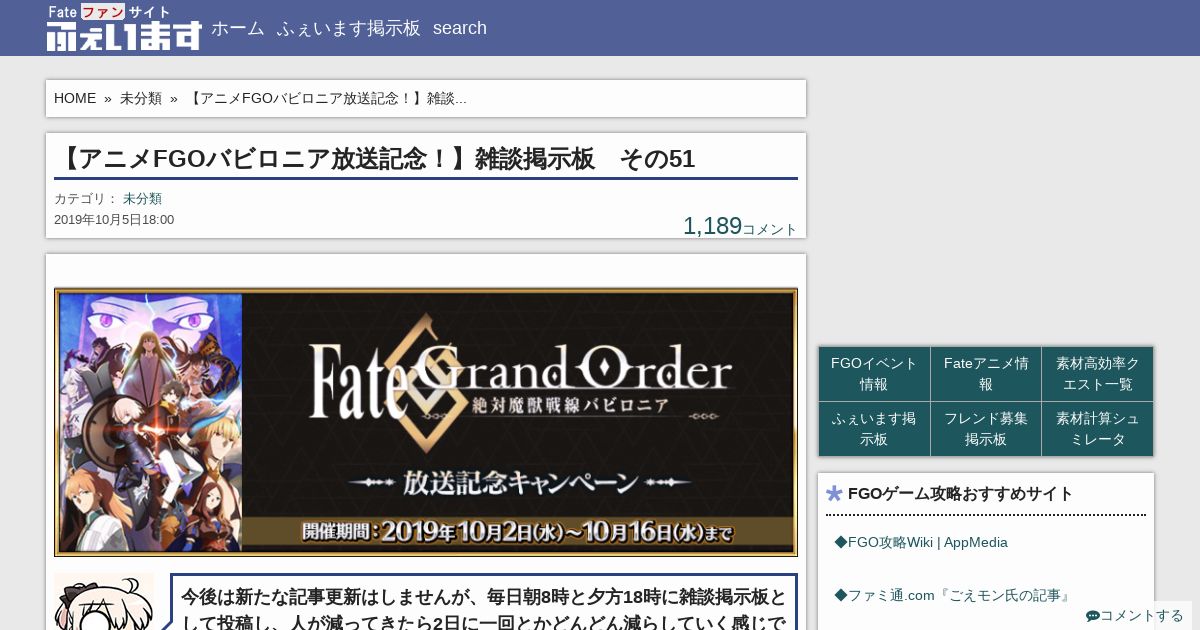Image resolution: width=1200 pixels, height=630 pixels.
Task: Open フレンド募集掲示板 tile
Action: [x=986, y=429]
